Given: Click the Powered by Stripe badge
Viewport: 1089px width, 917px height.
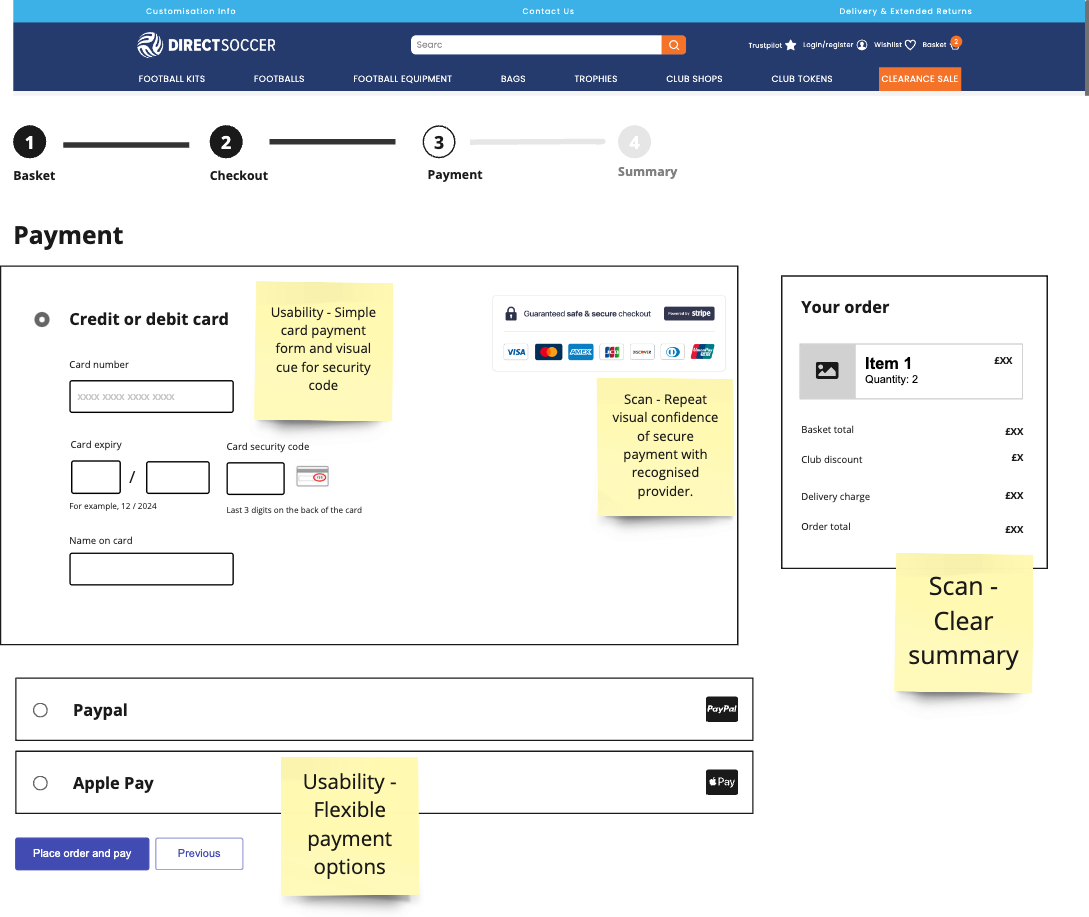Looking at the screenshot, I should (689, 313).
